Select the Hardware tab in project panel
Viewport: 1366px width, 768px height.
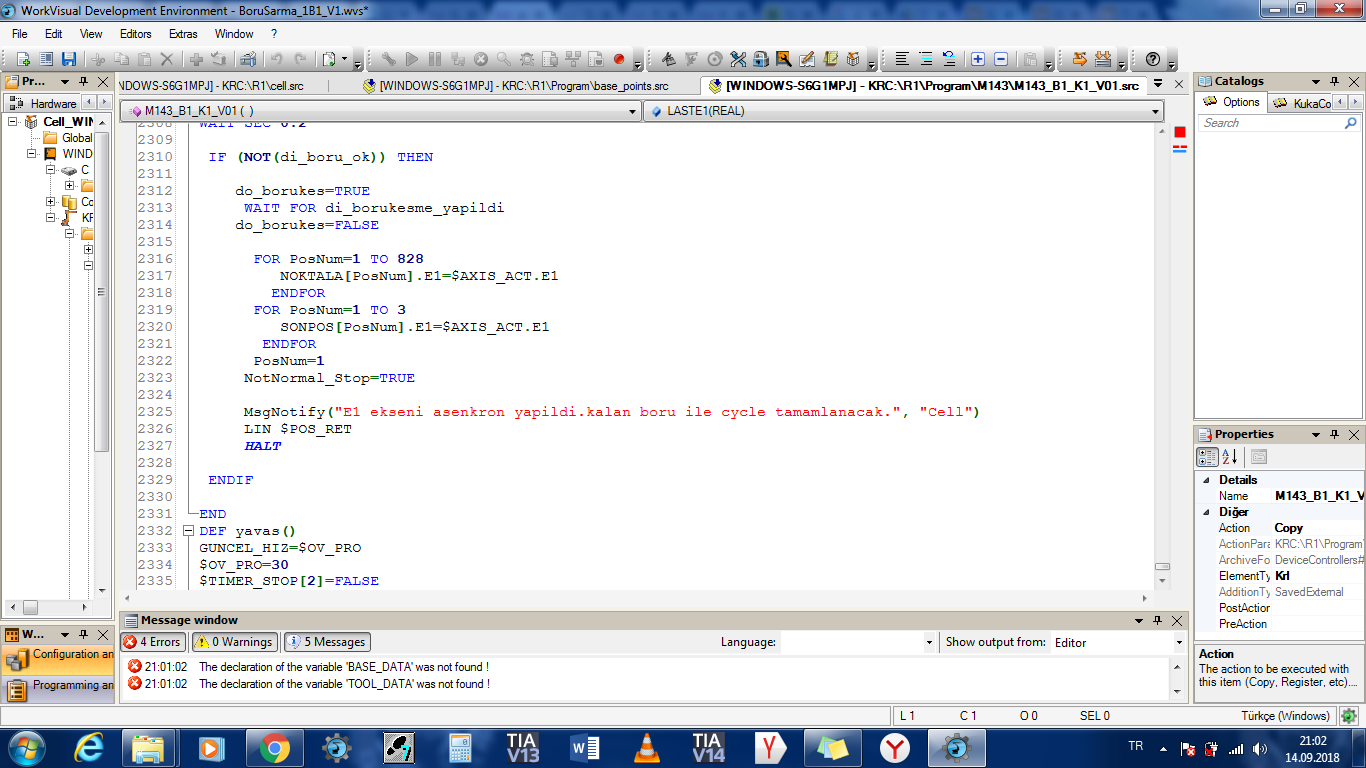43,103
